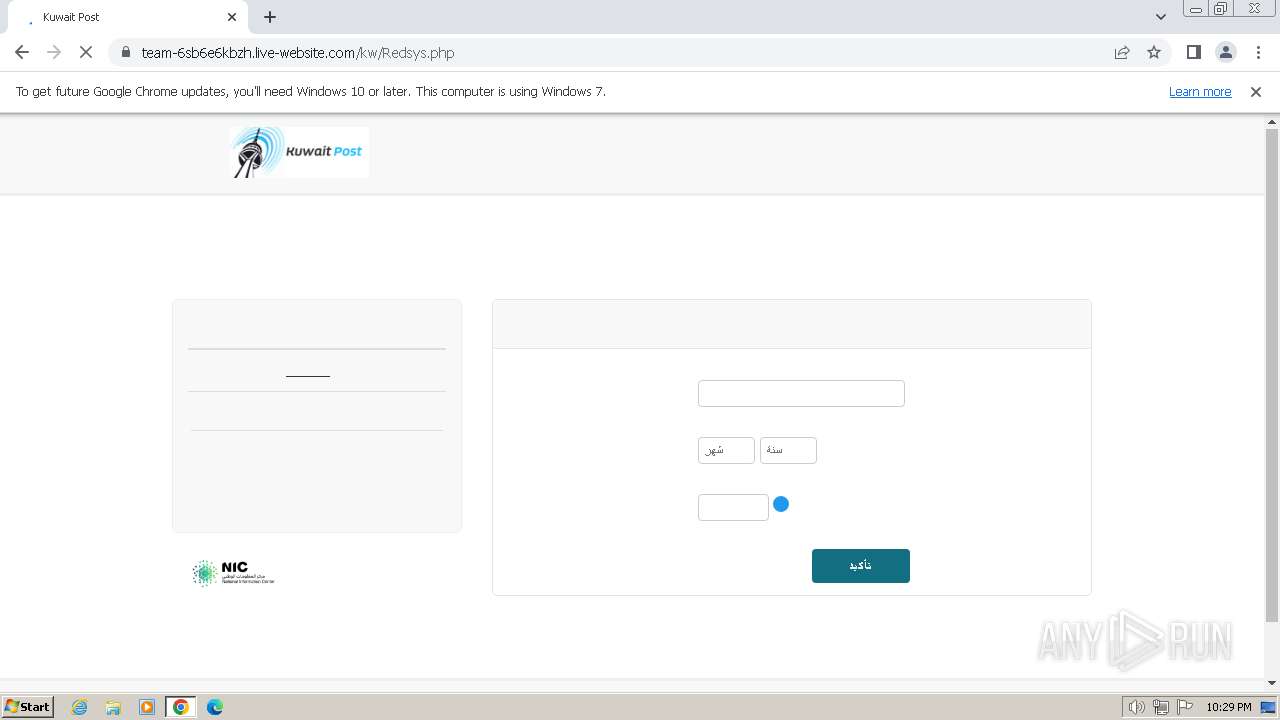Open the Windows Start menu
Screen dimensions: 1280x720
[x=28, y=706]
